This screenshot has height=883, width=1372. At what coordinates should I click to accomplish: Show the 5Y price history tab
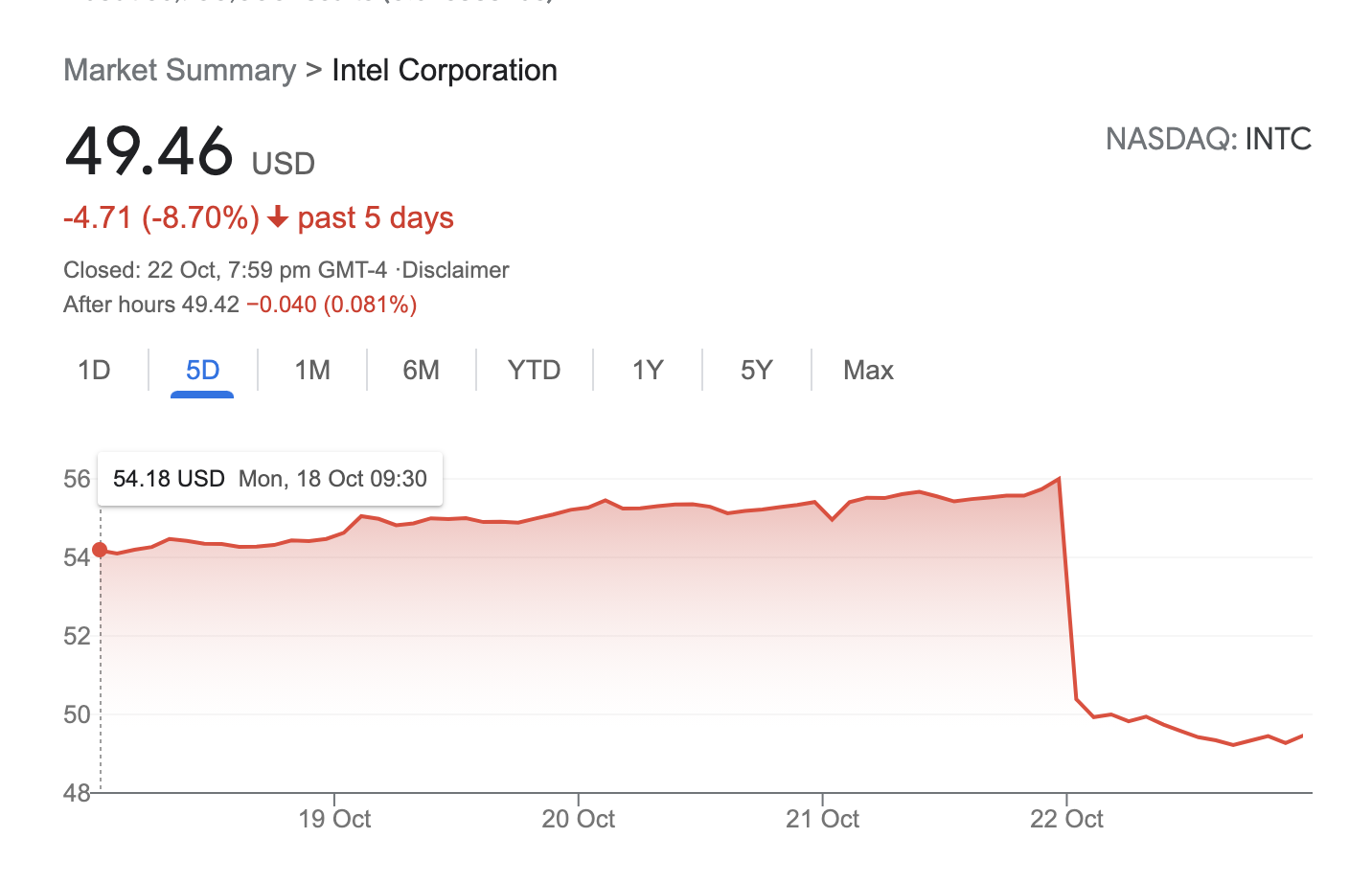click(756, 371)
